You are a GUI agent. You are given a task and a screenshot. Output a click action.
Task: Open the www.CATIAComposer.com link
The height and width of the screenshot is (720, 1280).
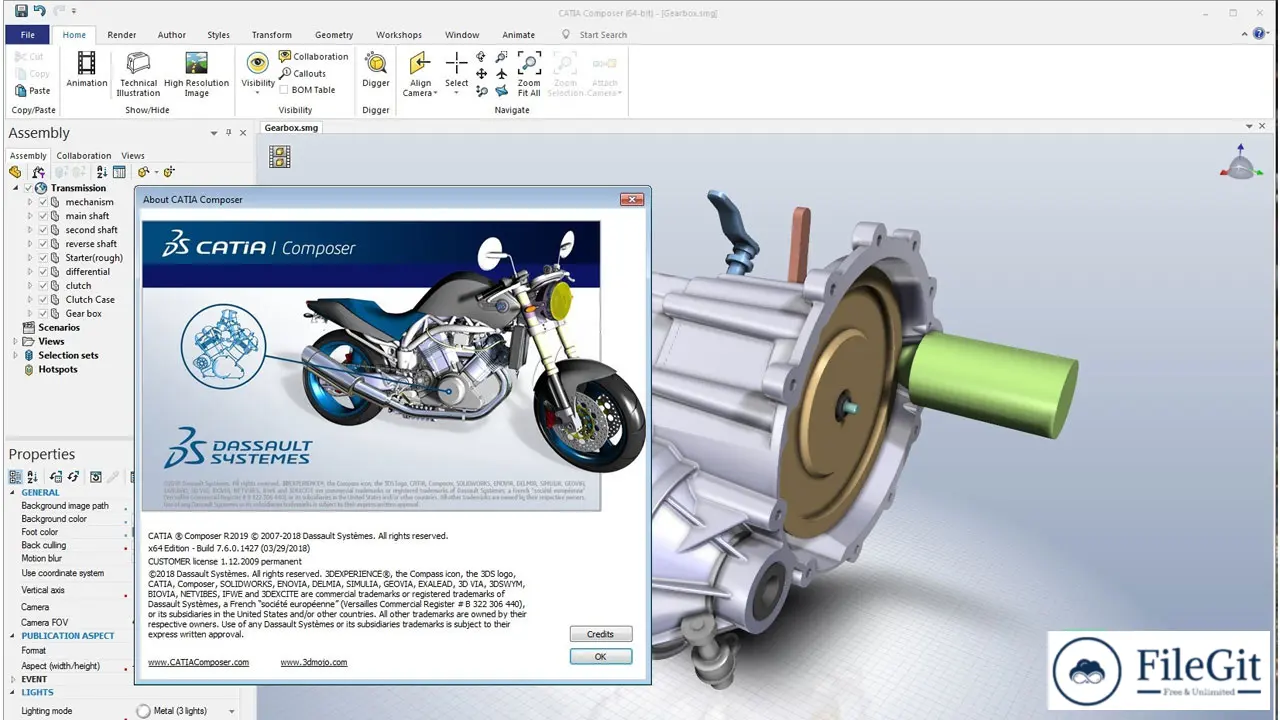point(198,662)
